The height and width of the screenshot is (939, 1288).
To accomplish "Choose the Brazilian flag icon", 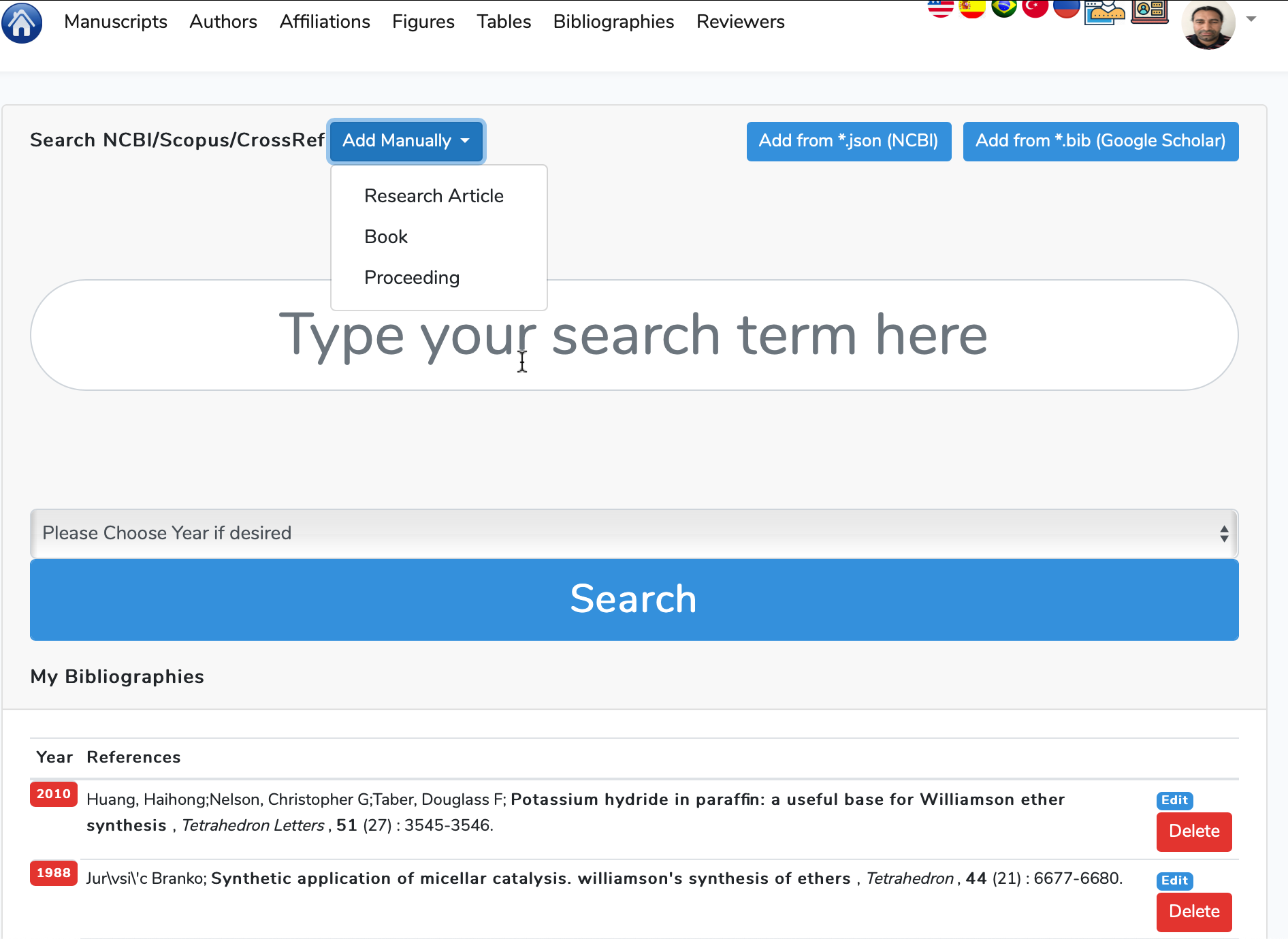I will (x=1003, y=8).
